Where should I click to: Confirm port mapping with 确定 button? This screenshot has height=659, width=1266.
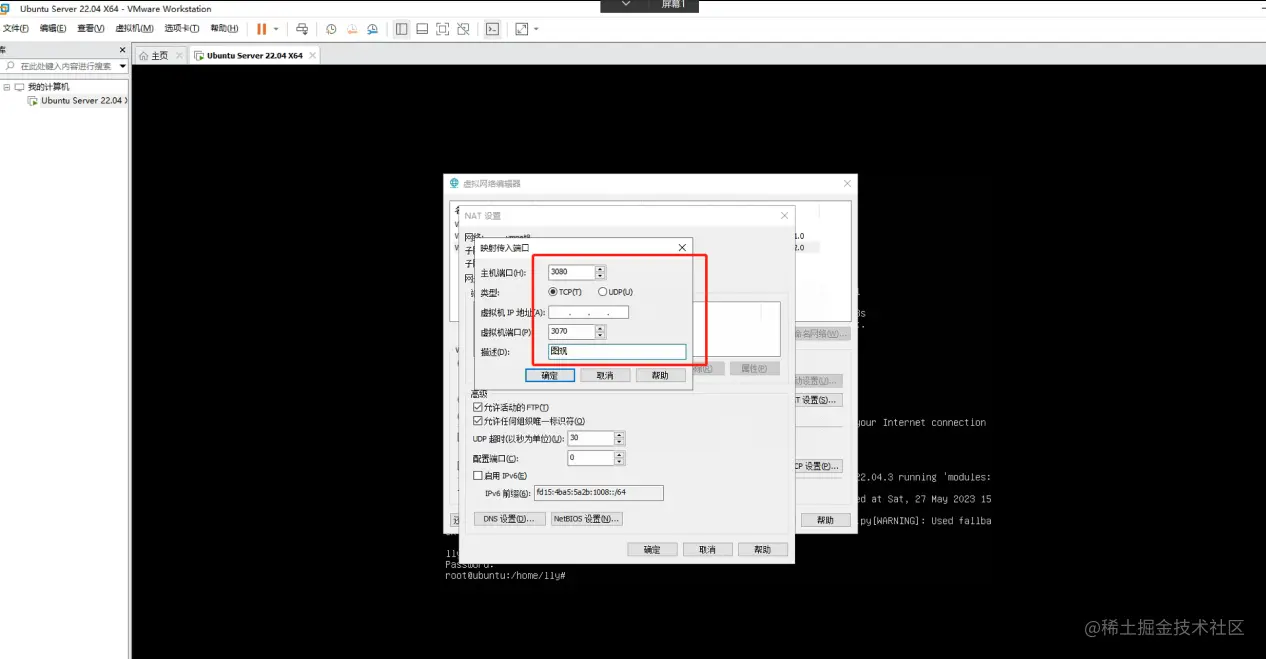click(x=550, y=375)
